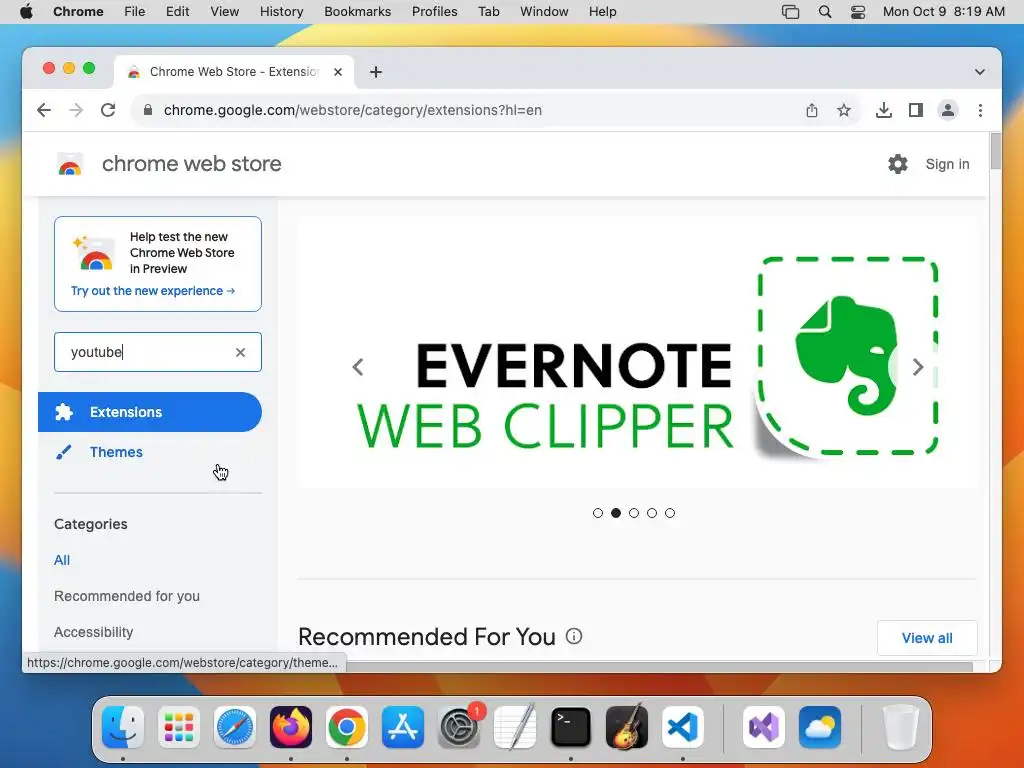
Task: Open the File menu
Action: pyautogui.click(x=135, y=12)
